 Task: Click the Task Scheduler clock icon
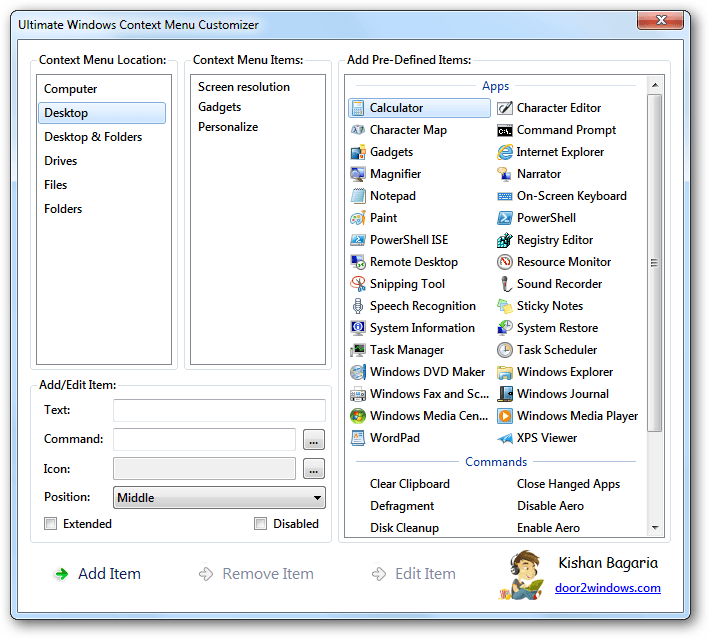coord(505,350)
